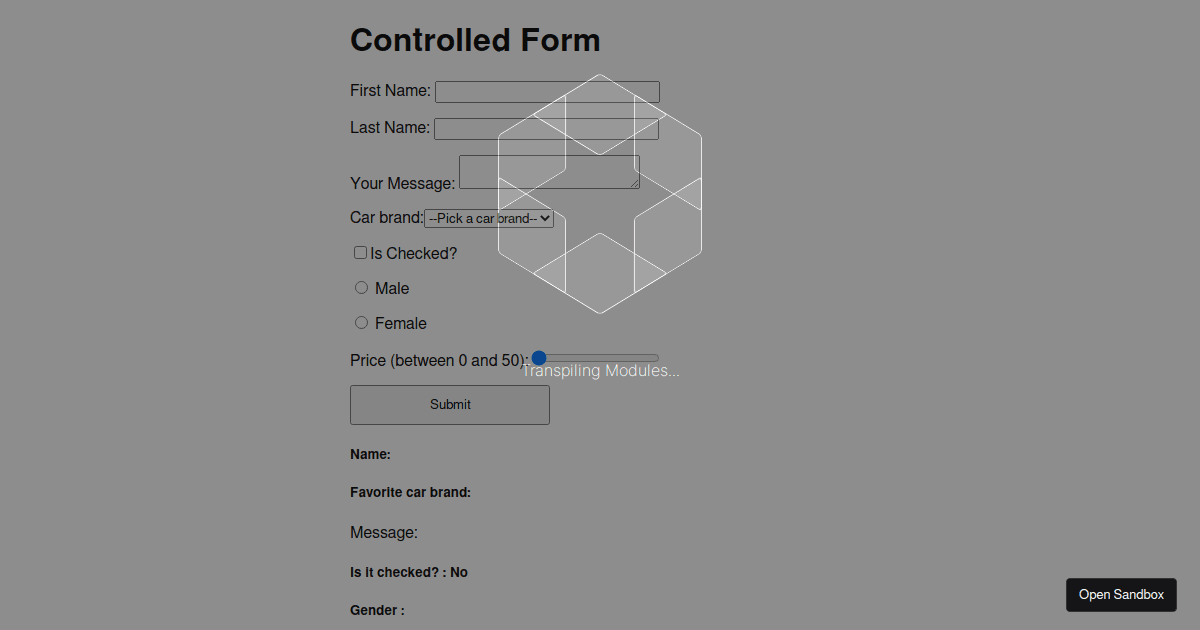Click the Name: result label

pos(370,454)
